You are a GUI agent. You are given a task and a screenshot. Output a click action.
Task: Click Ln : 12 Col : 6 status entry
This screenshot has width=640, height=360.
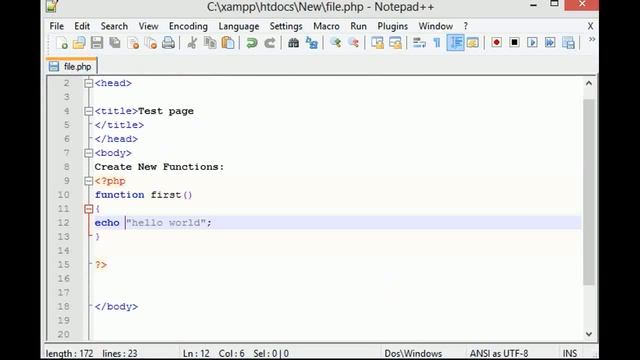click(x=213, y=353)
